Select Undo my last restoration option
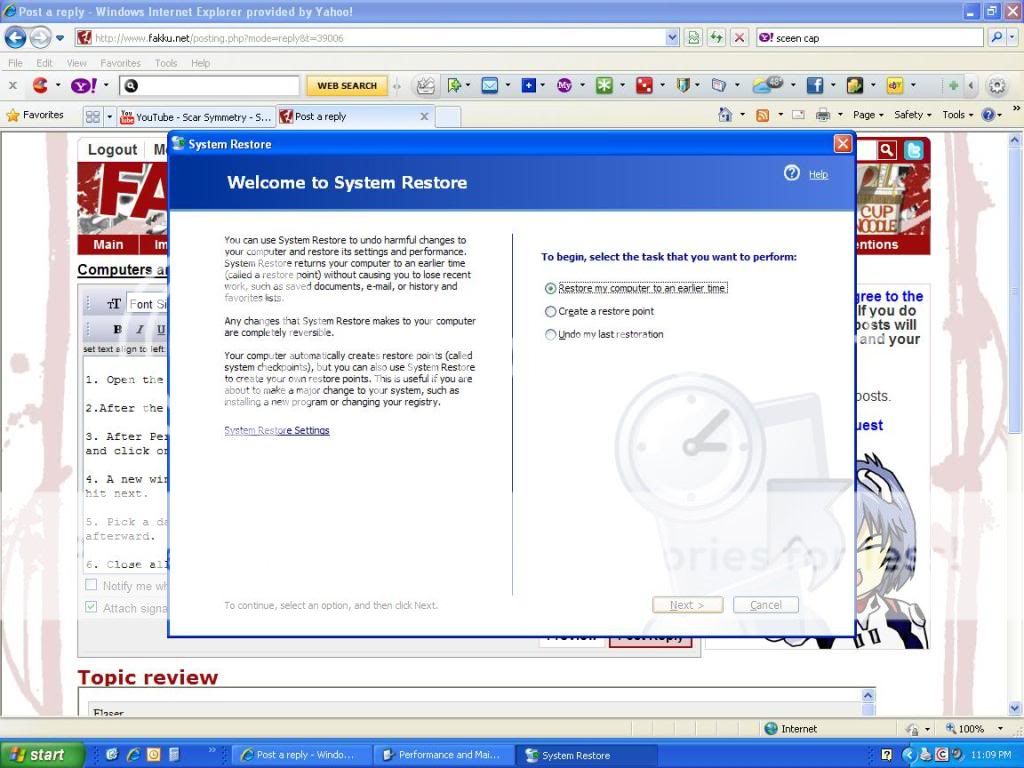This screenshot has height=768, width=1024. tap(551, 335)
